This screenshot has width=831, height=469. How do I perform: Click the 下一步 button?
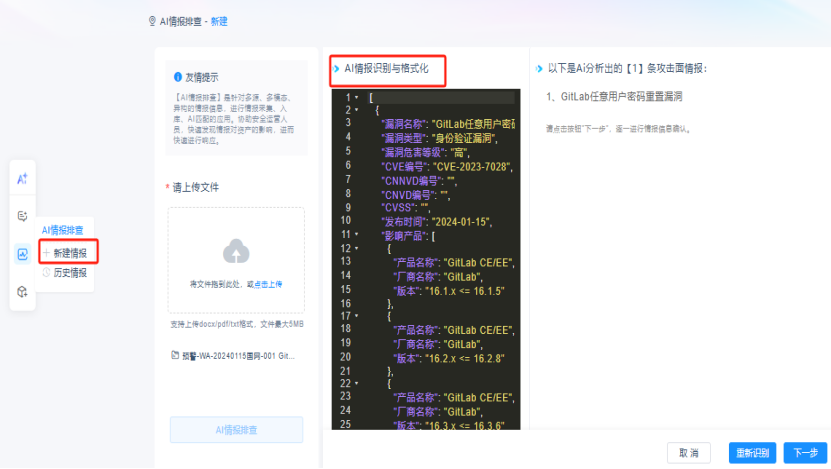point(805,453)
